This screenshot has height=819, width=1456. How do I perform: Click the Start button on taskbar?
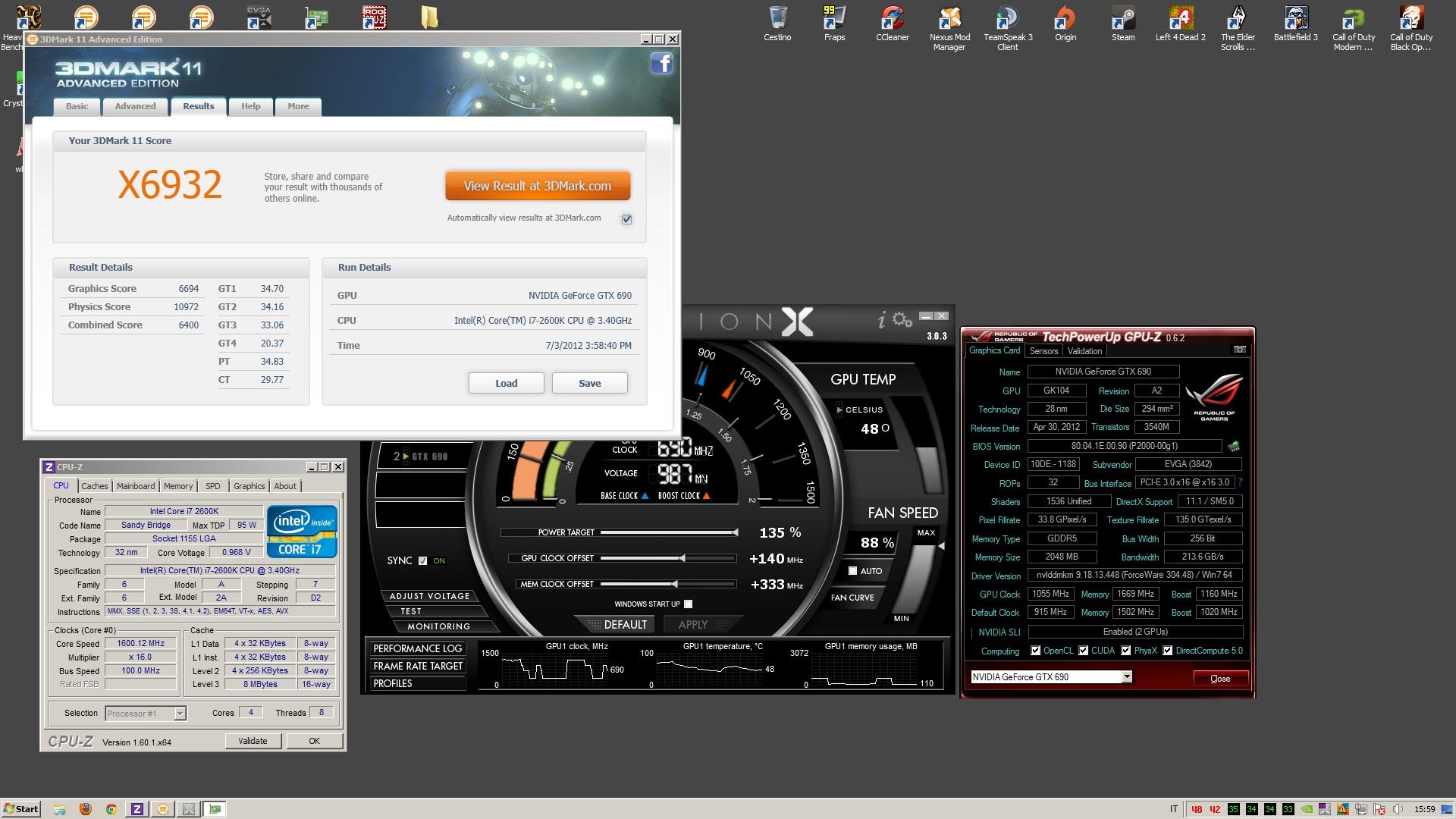click(x=21, y=809)
